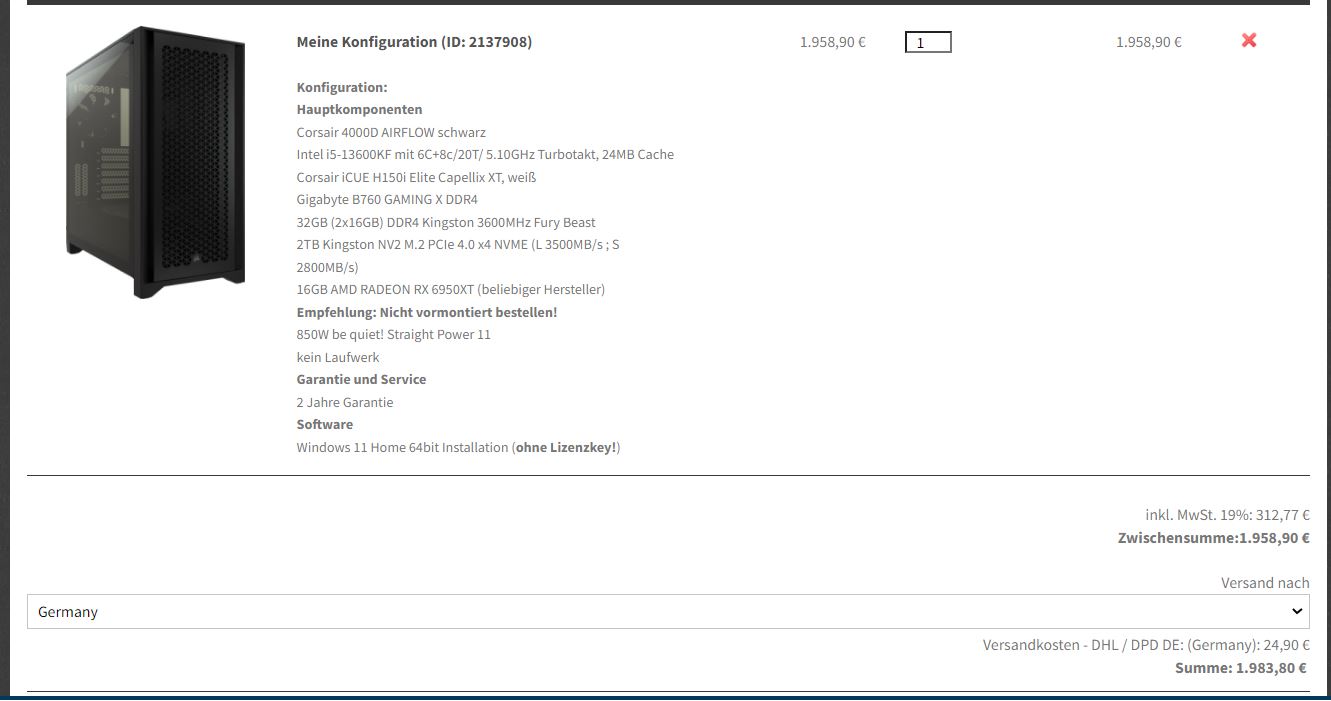Click the Software heading

[325, 424]
